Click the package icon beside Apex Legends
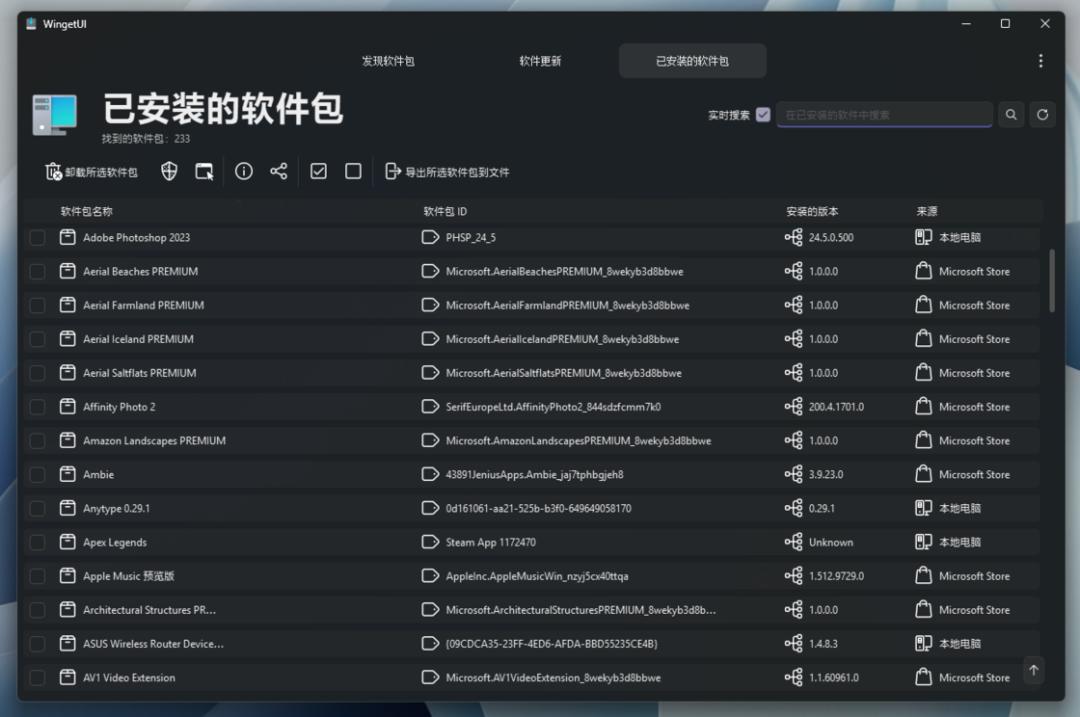This screenshot has width=1080, height=717. 68,542
